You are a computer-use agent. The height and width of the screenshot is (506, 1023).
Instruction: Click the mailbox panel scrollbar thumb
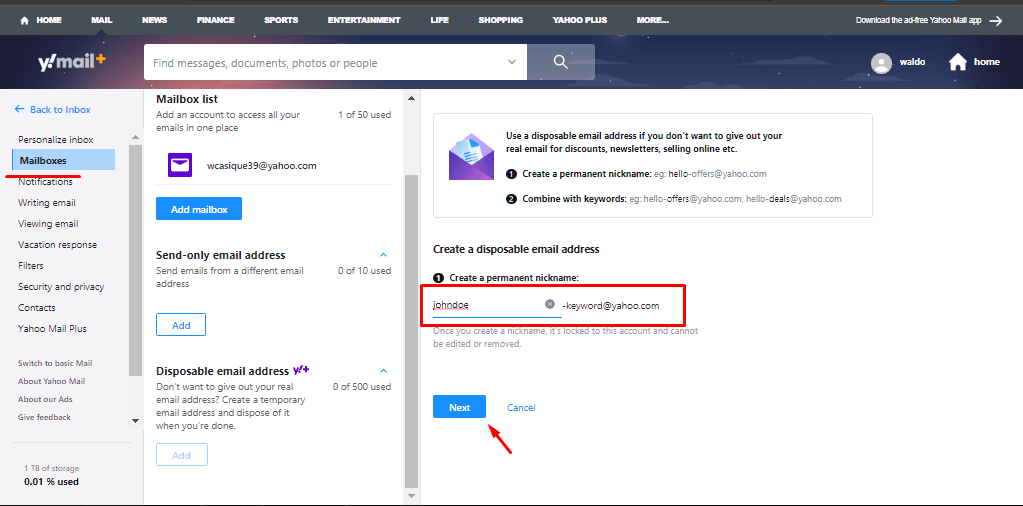tap(411, 331)
